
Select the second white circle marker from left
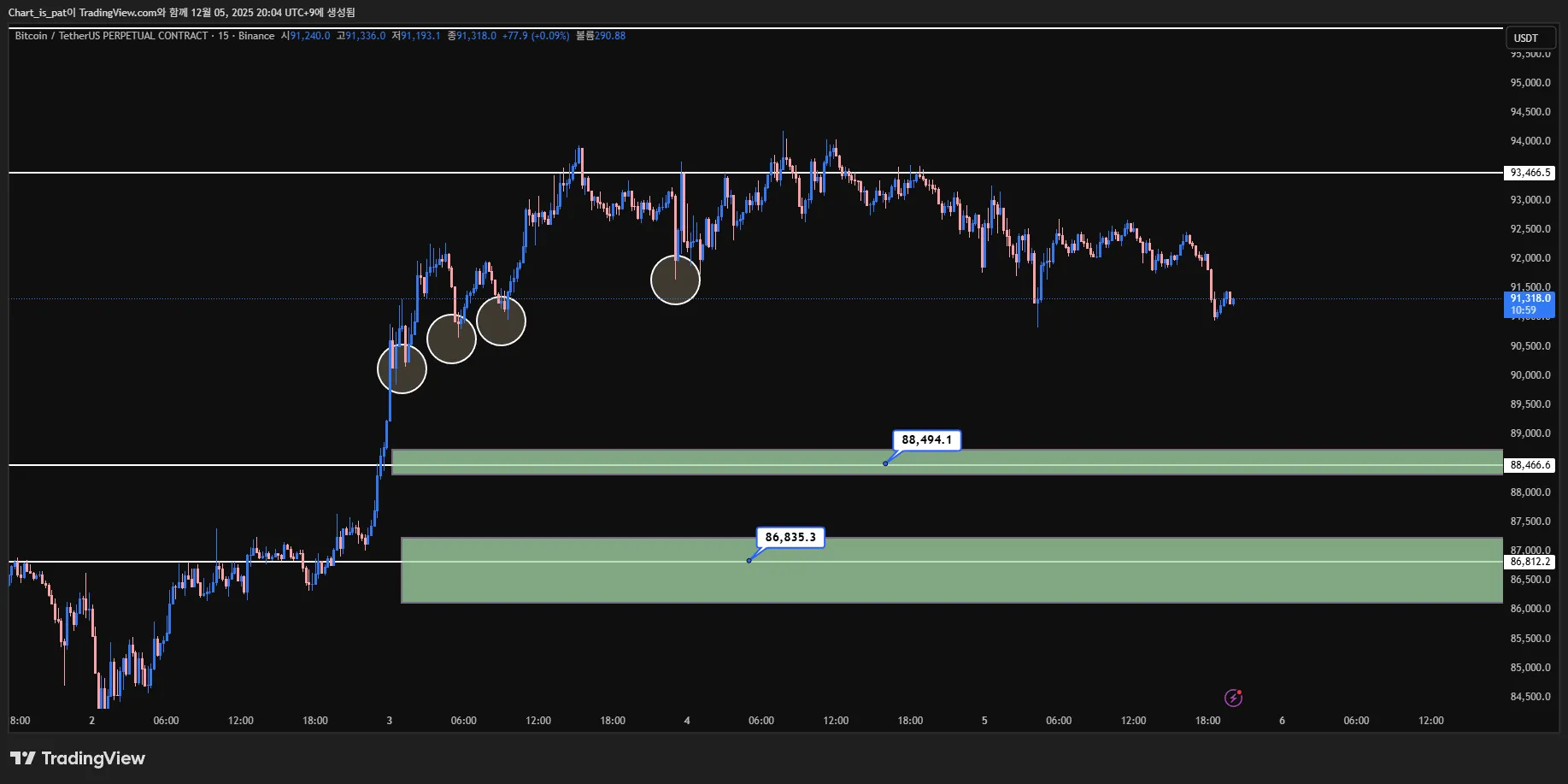coord(451,339)
